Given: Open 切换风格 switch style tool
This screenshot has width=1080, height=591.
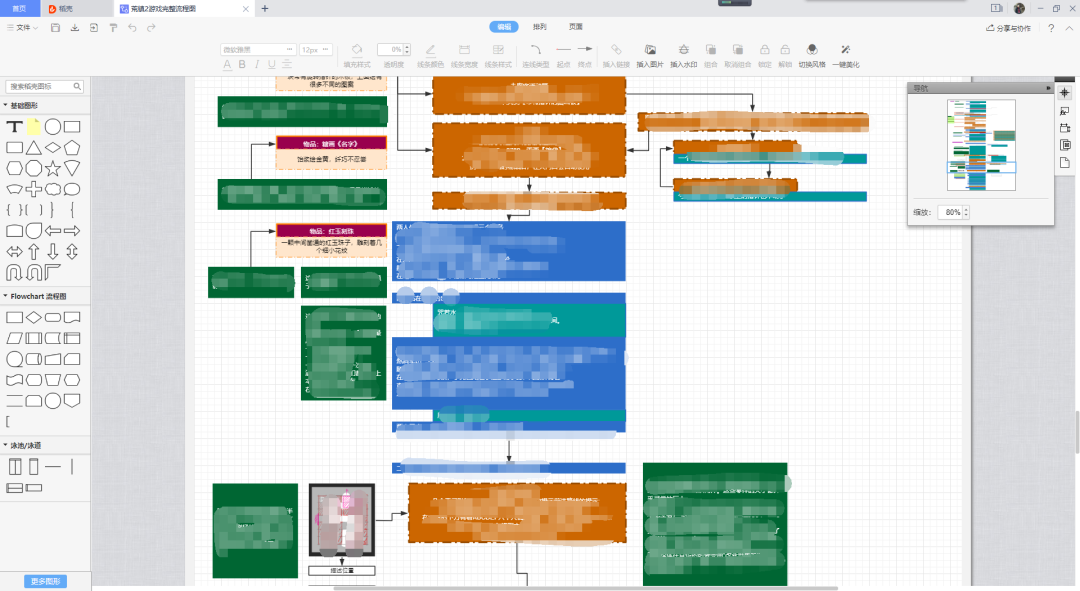Looking at the screenshot, I should click(812, 56).
